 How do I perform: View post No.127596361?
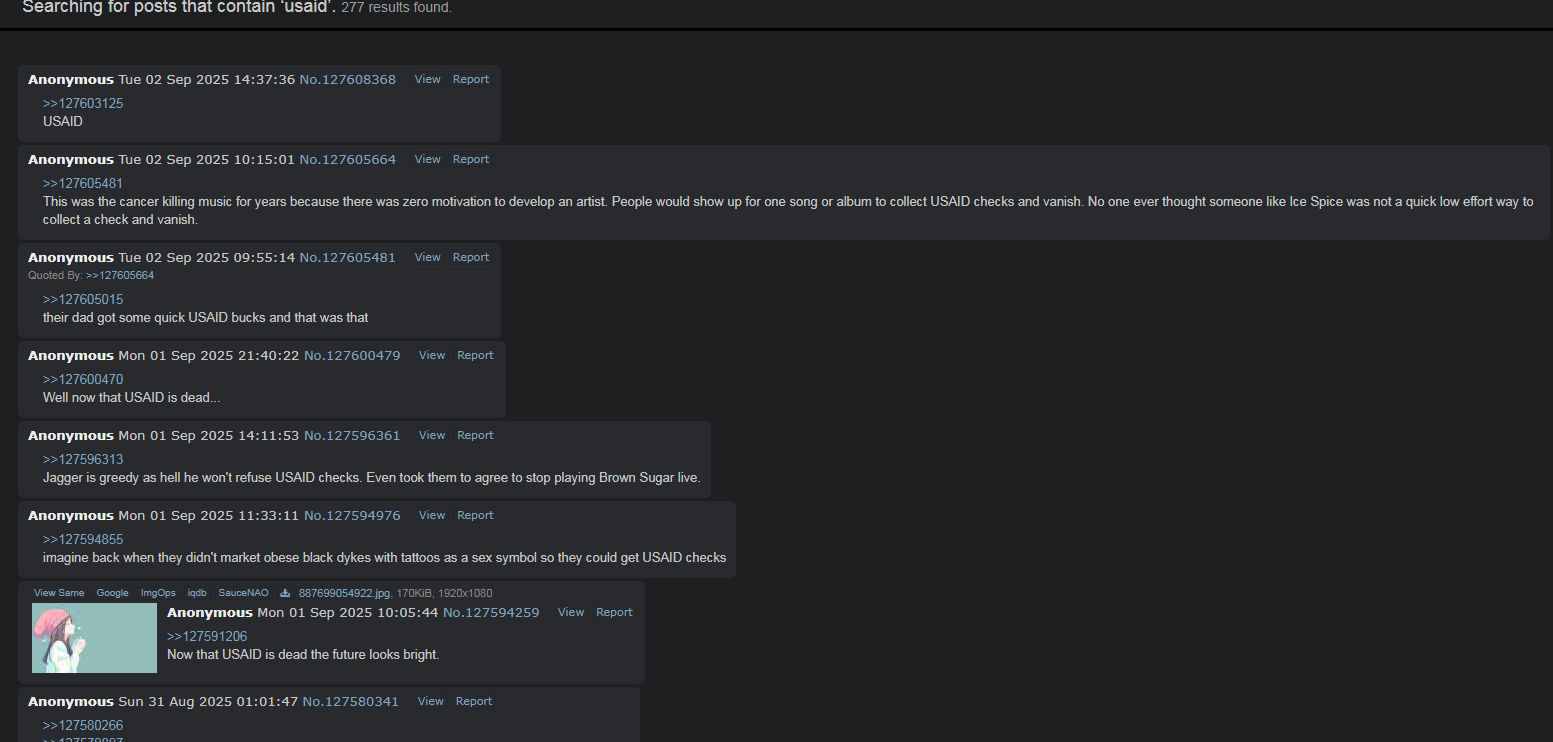tap(432, 435)
